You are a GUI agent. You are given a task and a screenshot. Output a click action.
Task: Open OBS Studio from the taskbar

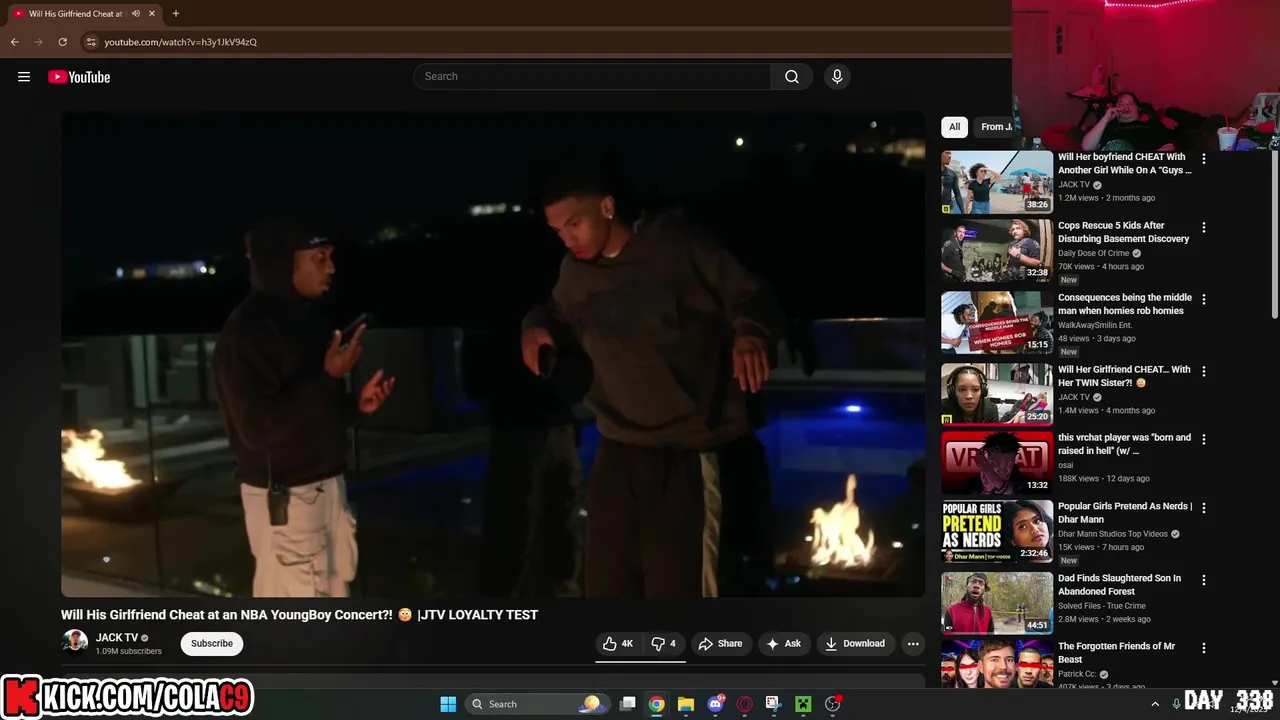pos(832,704)
